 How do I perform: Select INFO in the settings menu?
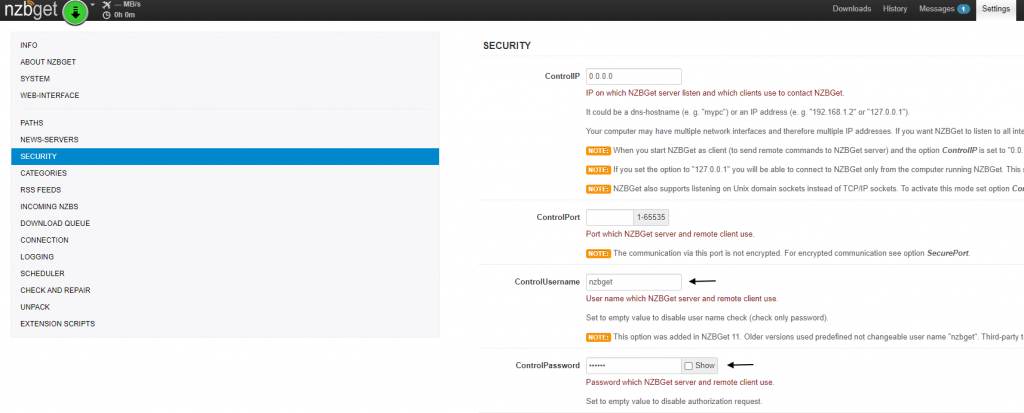click(225, 45)
